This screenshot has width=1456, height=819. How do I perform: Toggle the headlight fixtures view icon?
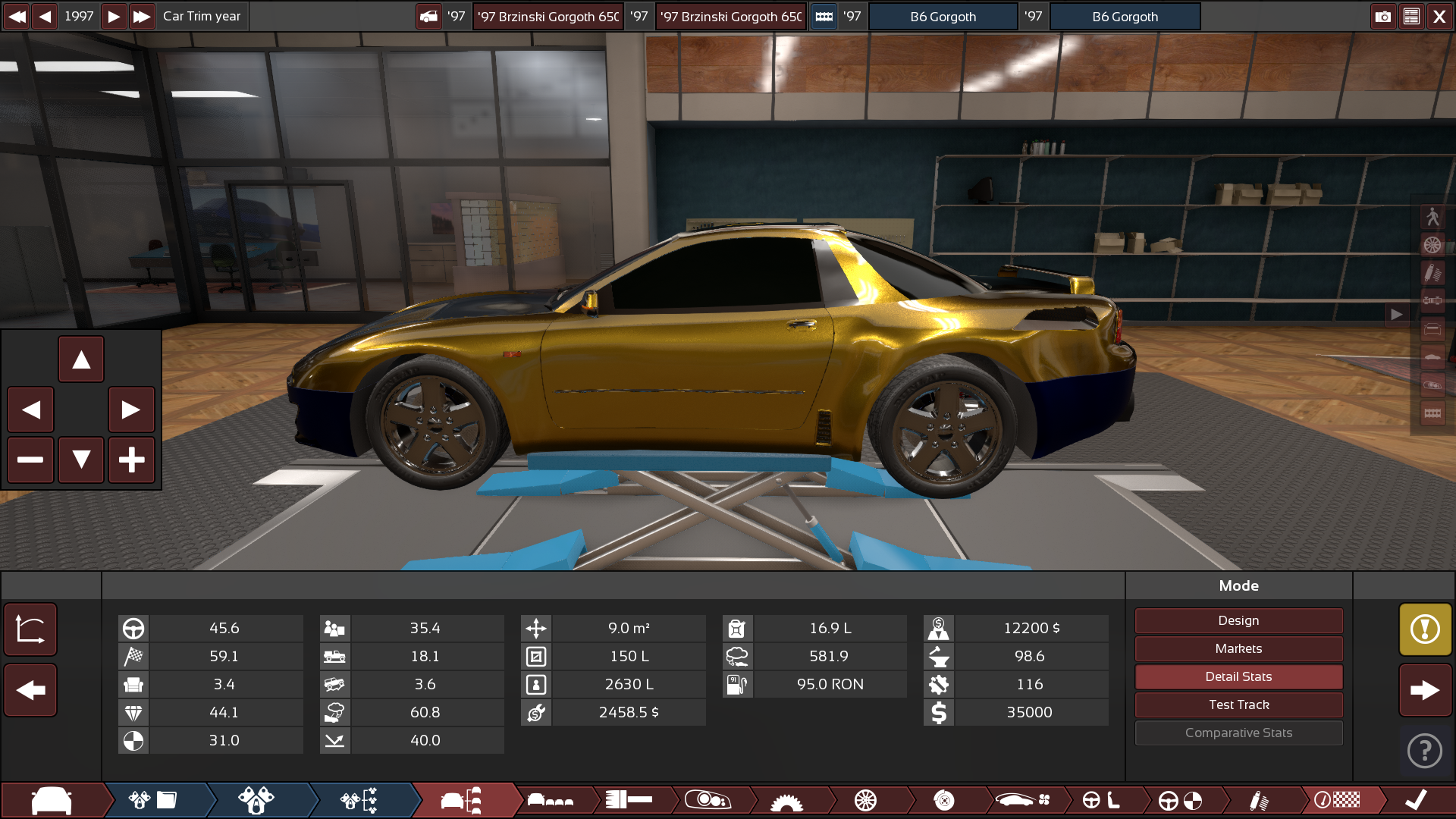1432,385
